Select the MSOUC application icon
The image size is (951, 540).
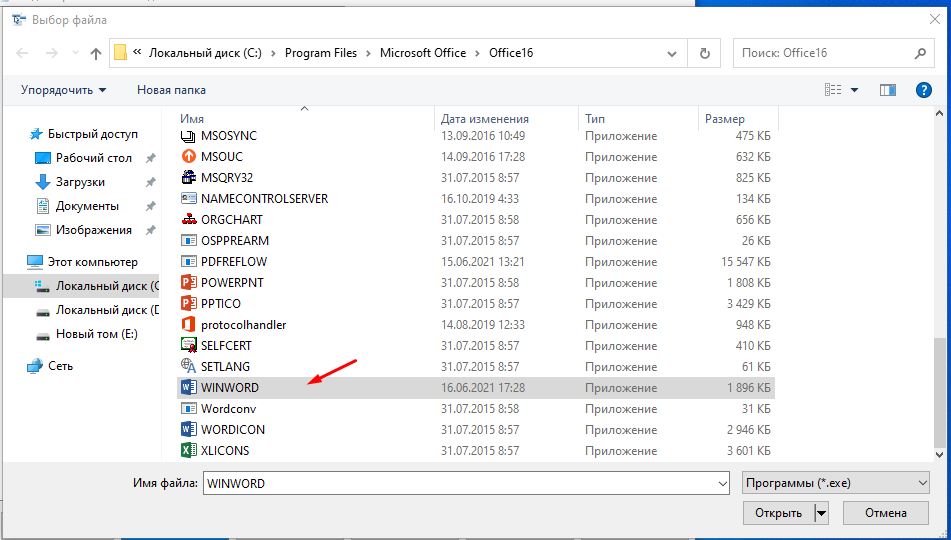[x=188, y=157]
